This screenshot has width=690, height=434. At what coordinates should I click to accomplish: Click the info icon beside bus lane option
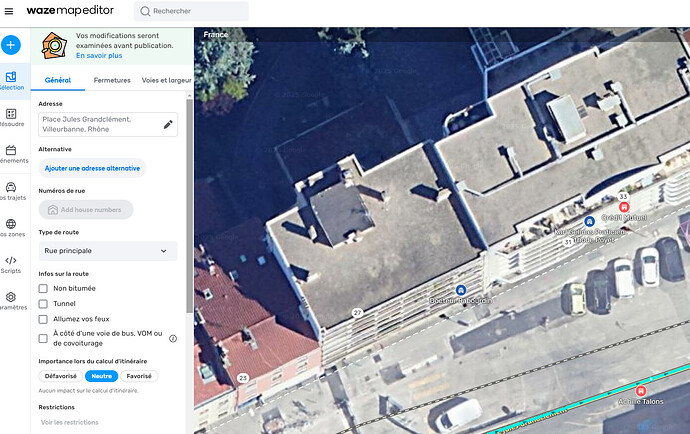pyautogui.click(x=173, y=338)
